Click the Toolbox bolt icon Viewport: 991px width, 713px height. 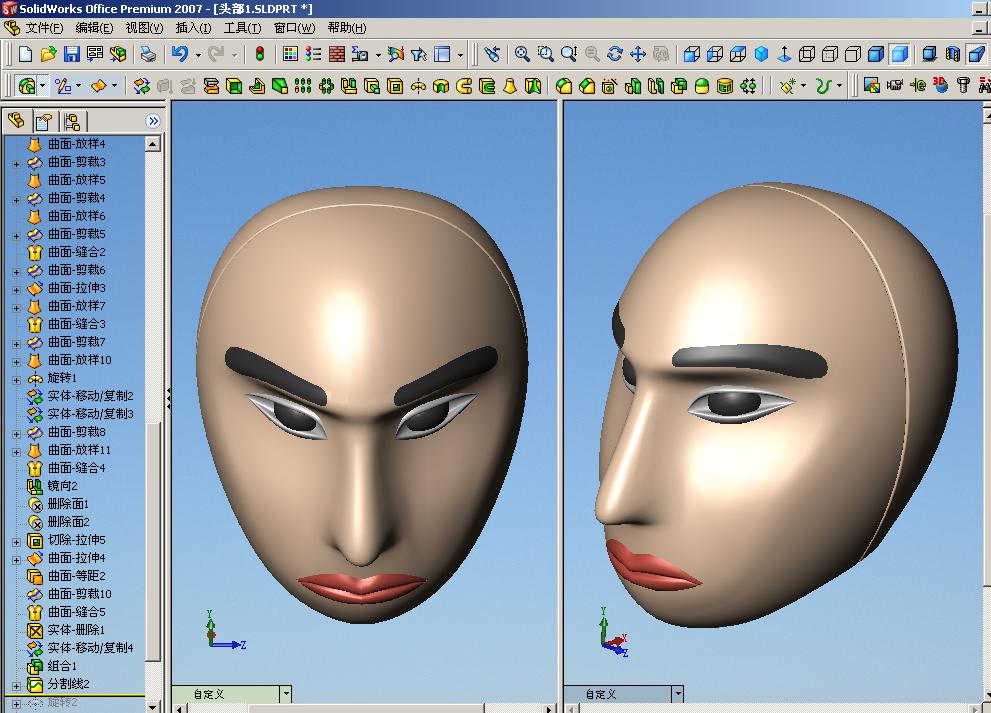(x=963, y=86)
